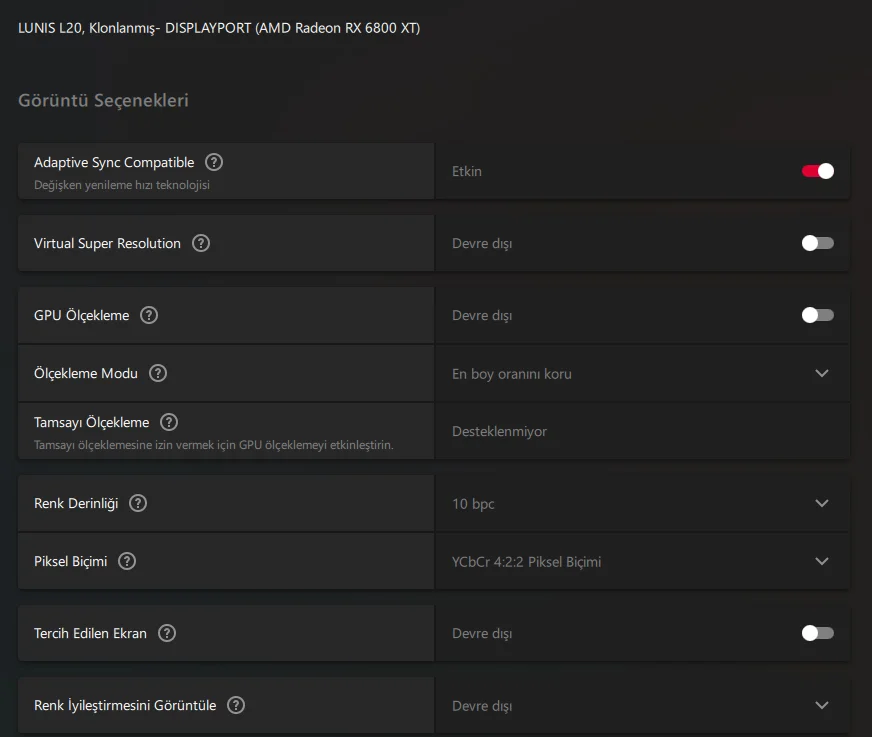
Task: Expand the Renk İyileştirmesini Görüntüle dropdown
Action: point(822,705)
